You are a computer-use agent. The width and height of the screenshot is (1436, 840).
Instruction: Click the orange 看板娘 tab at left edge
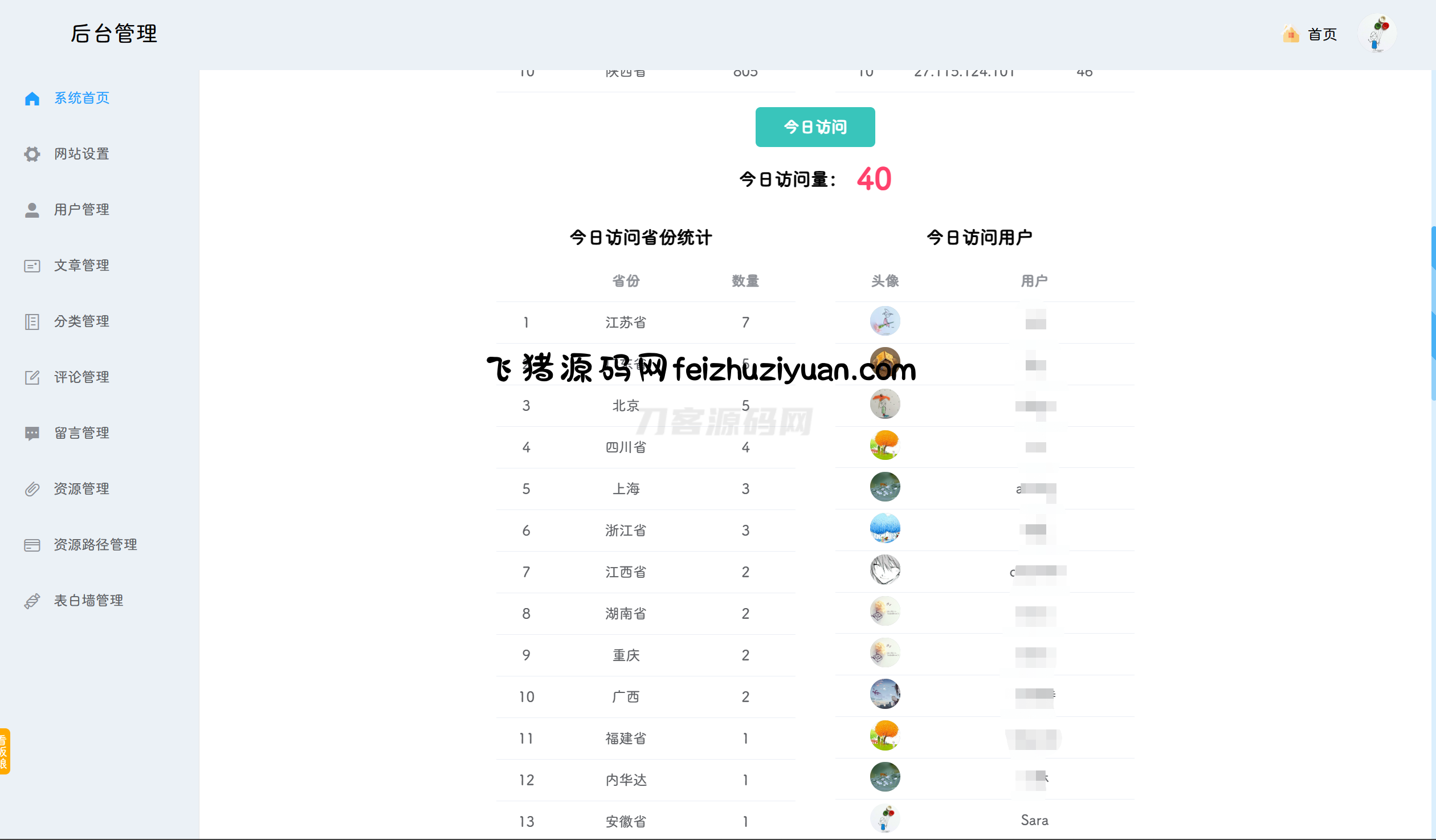pyautogui.click(x=5, y=751)
